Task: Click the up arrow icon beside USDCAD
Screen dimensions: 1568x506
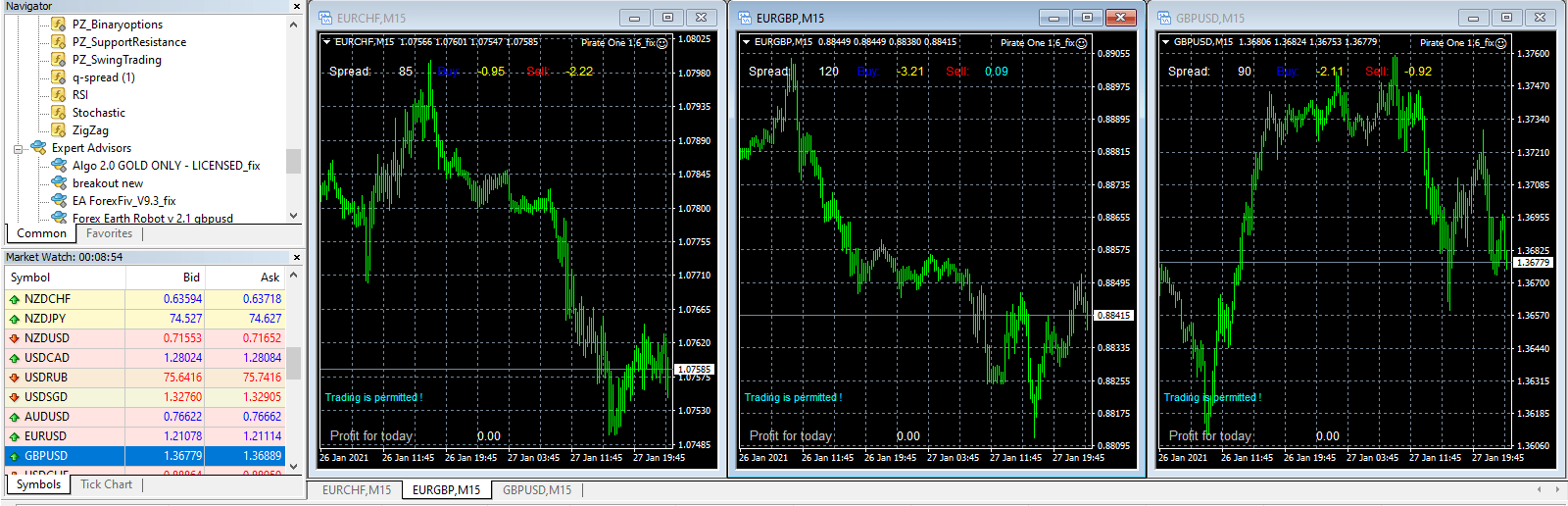Action: click(x=14, y=358)
